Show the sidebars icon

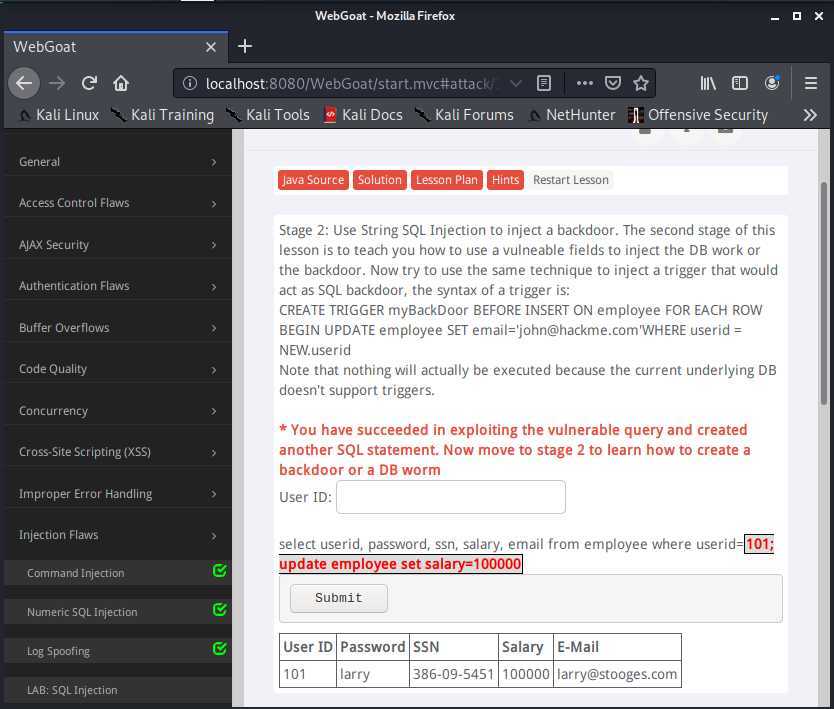(740, 83)
